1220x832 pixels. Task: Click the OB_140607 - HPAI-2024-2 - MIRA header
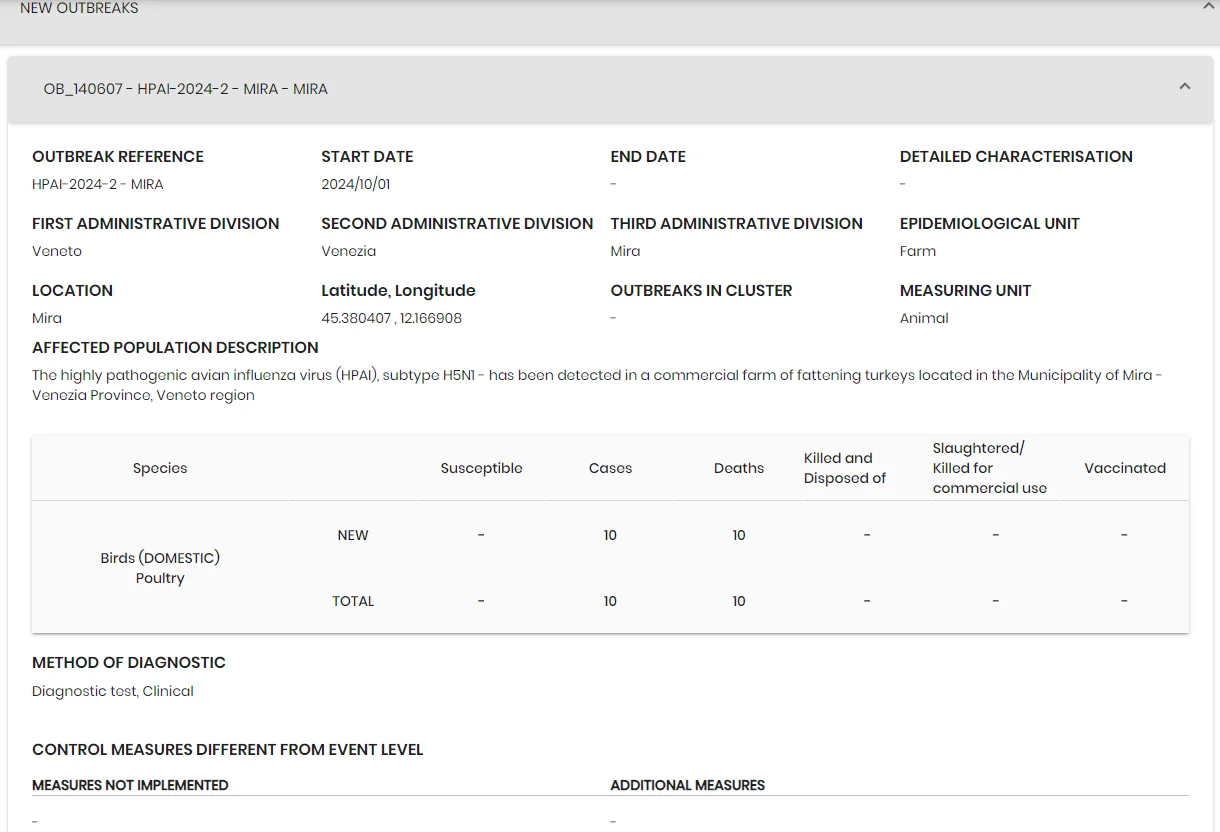[x=186, y=89]
